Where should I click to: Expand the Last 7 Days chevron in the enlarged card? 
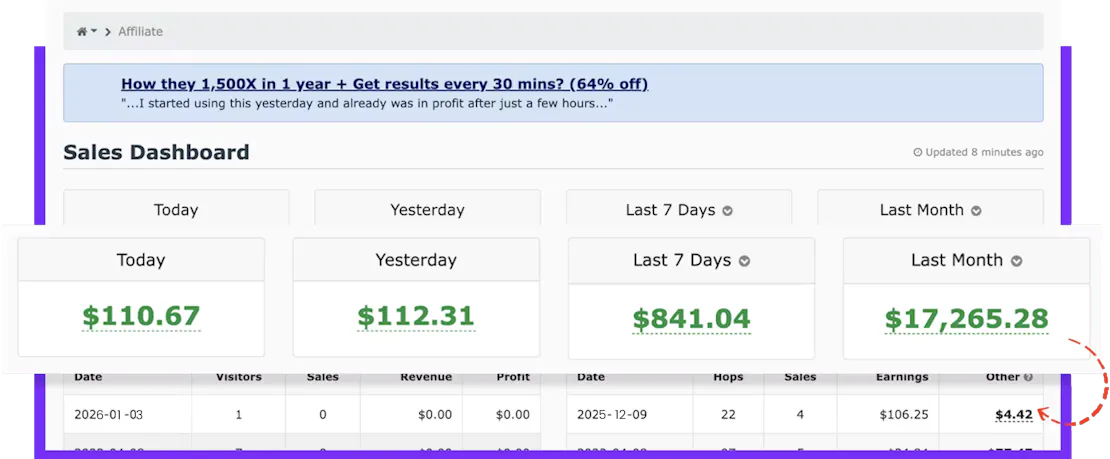(x=744, y=261)
